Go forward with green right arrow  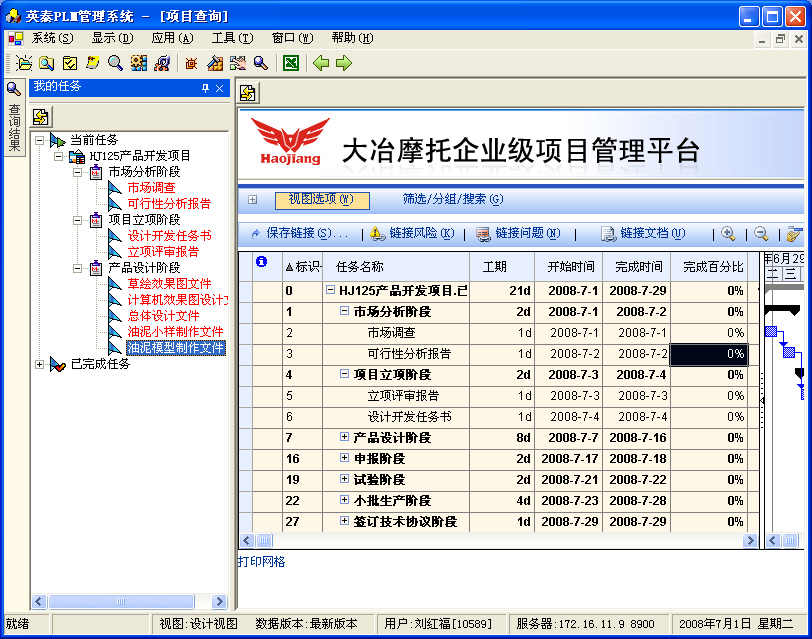344,63
